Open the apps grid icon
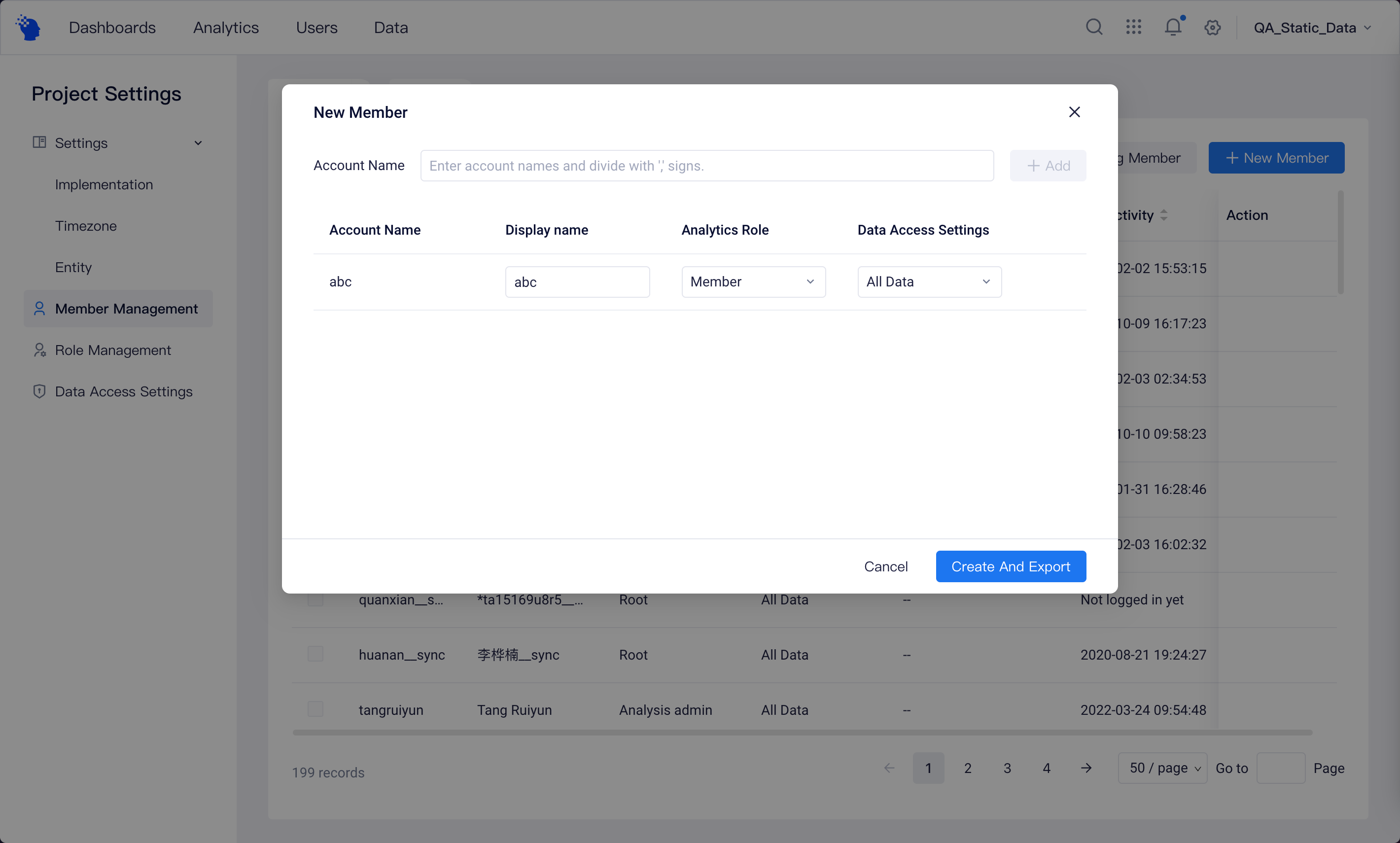Screen dimensions: 1400x843 (1133, 27)
